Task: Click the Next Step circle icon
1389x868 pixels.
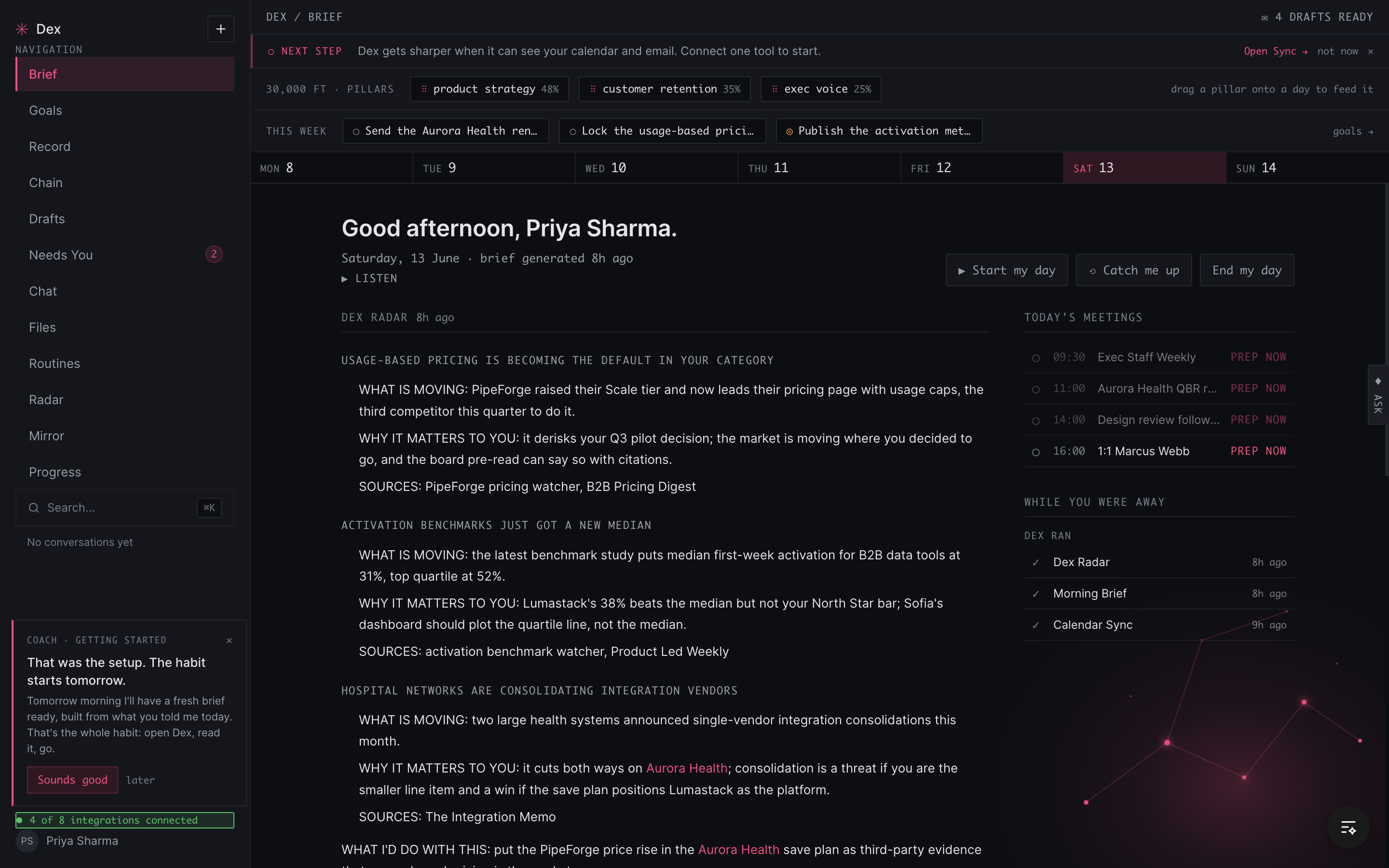Action: (271, 52)
